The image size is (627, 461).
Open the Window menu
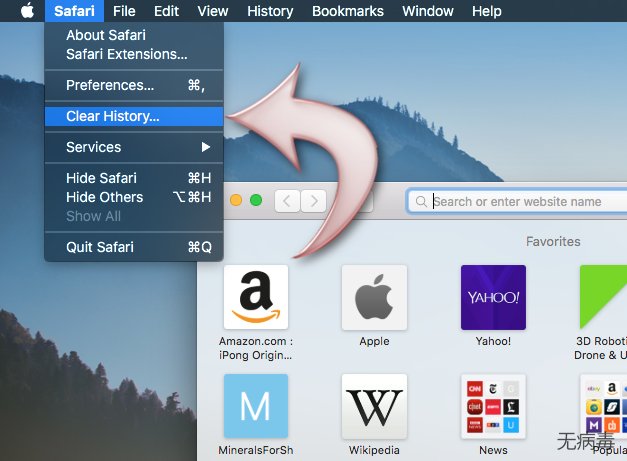pos(428,11)
